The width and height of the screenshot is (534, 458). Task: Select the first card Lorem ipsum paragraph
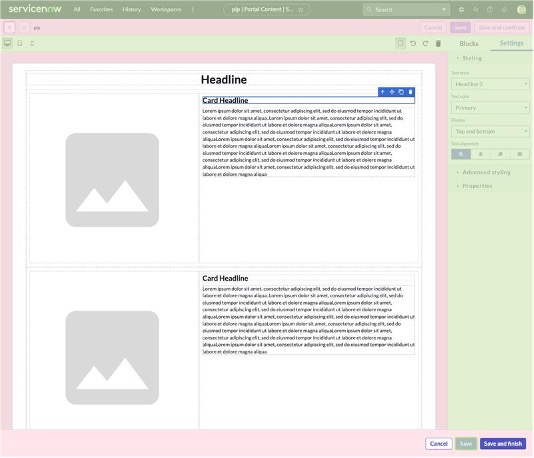[308, 142]
